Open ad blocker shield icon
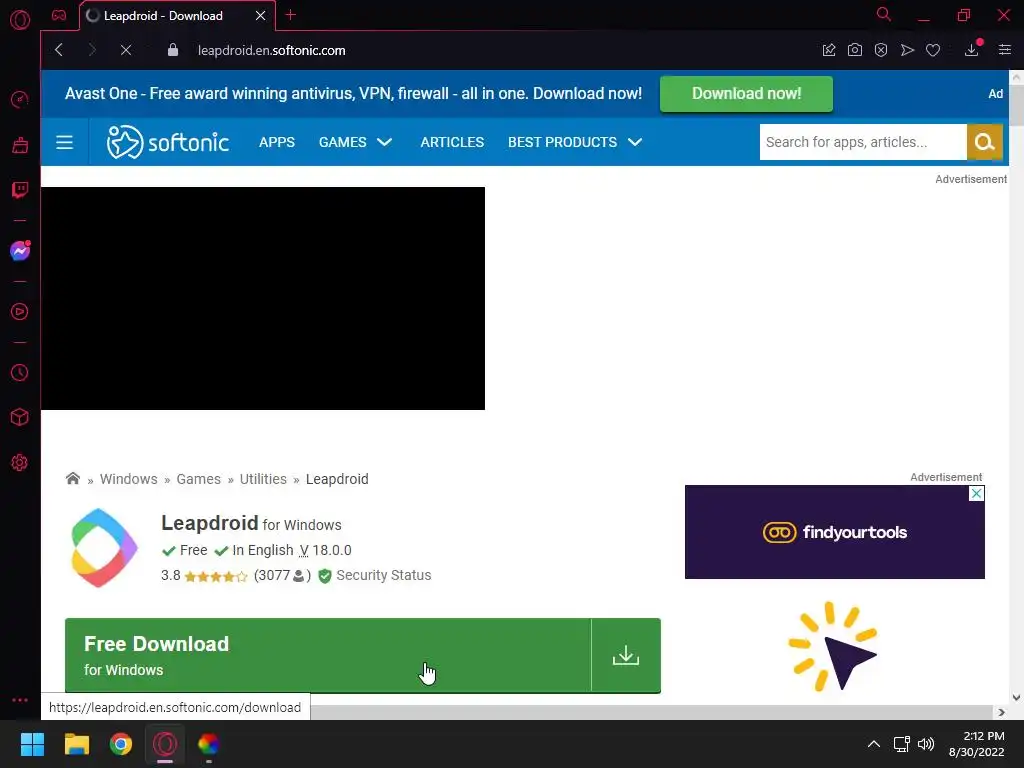This screenshot has height=768, width=1024. pos(881,50)
